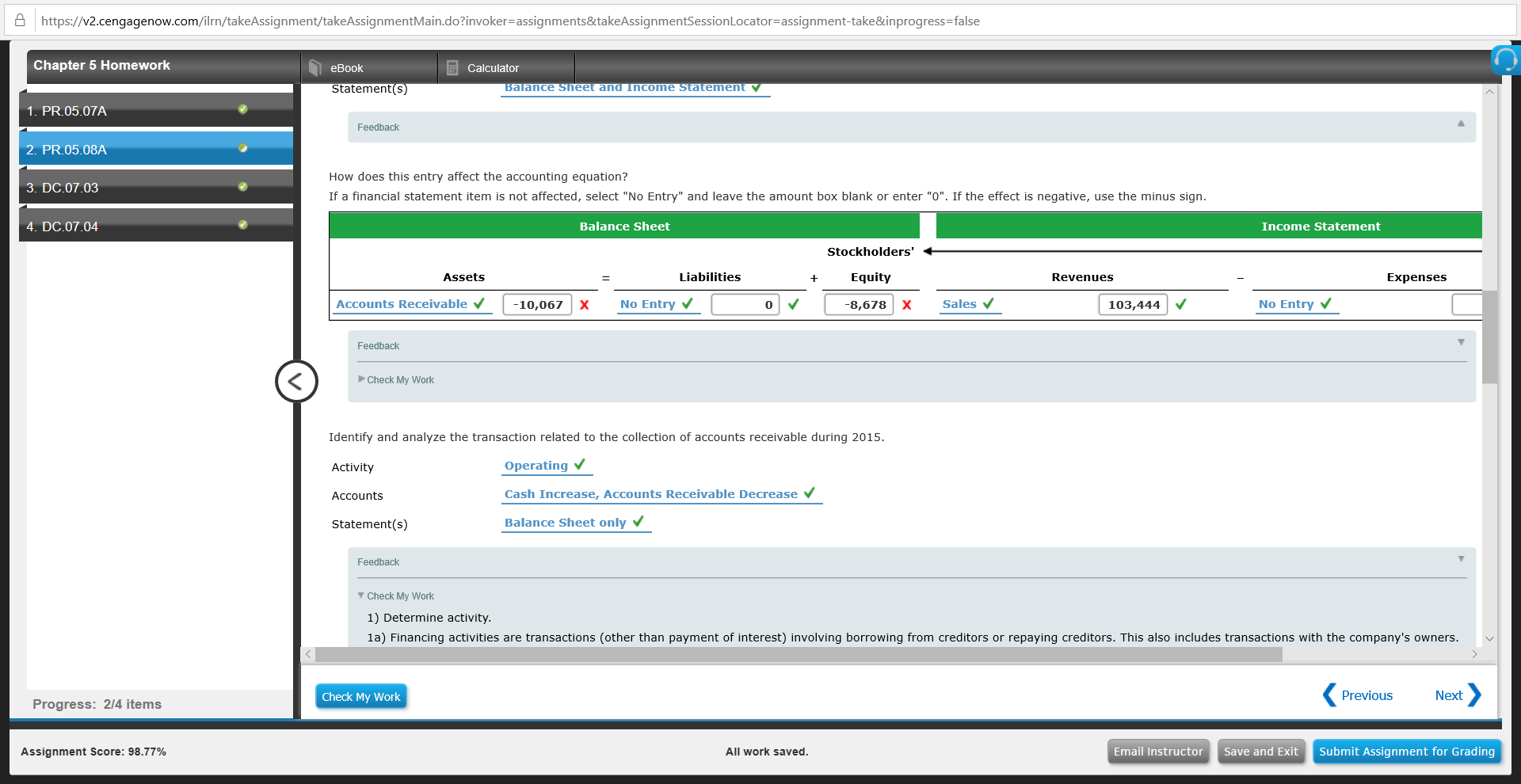Open the Operating activity answer link
1521x784 pixels.
536,466
